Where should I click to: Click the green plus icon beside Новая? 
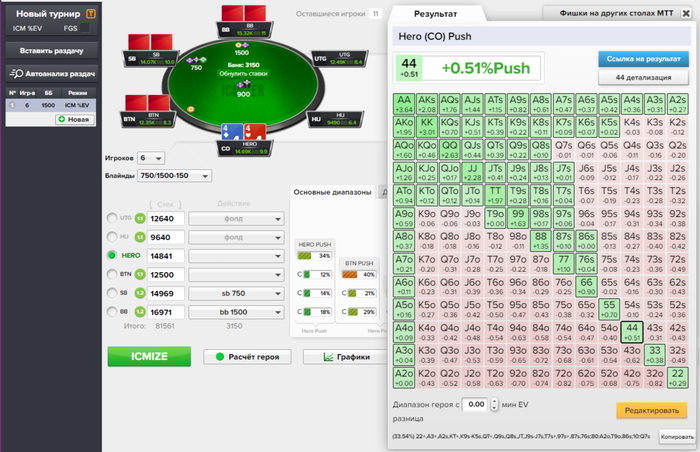tap(62, 119)
